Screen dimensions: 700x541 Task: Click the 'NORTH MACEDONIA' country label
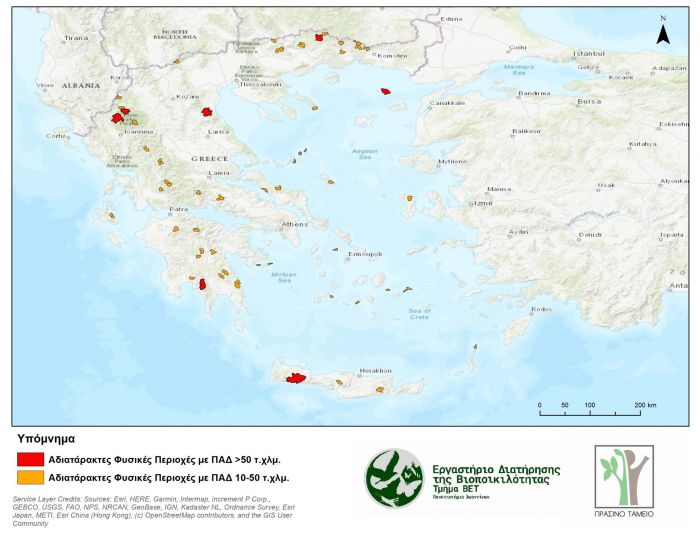[175, 34]
